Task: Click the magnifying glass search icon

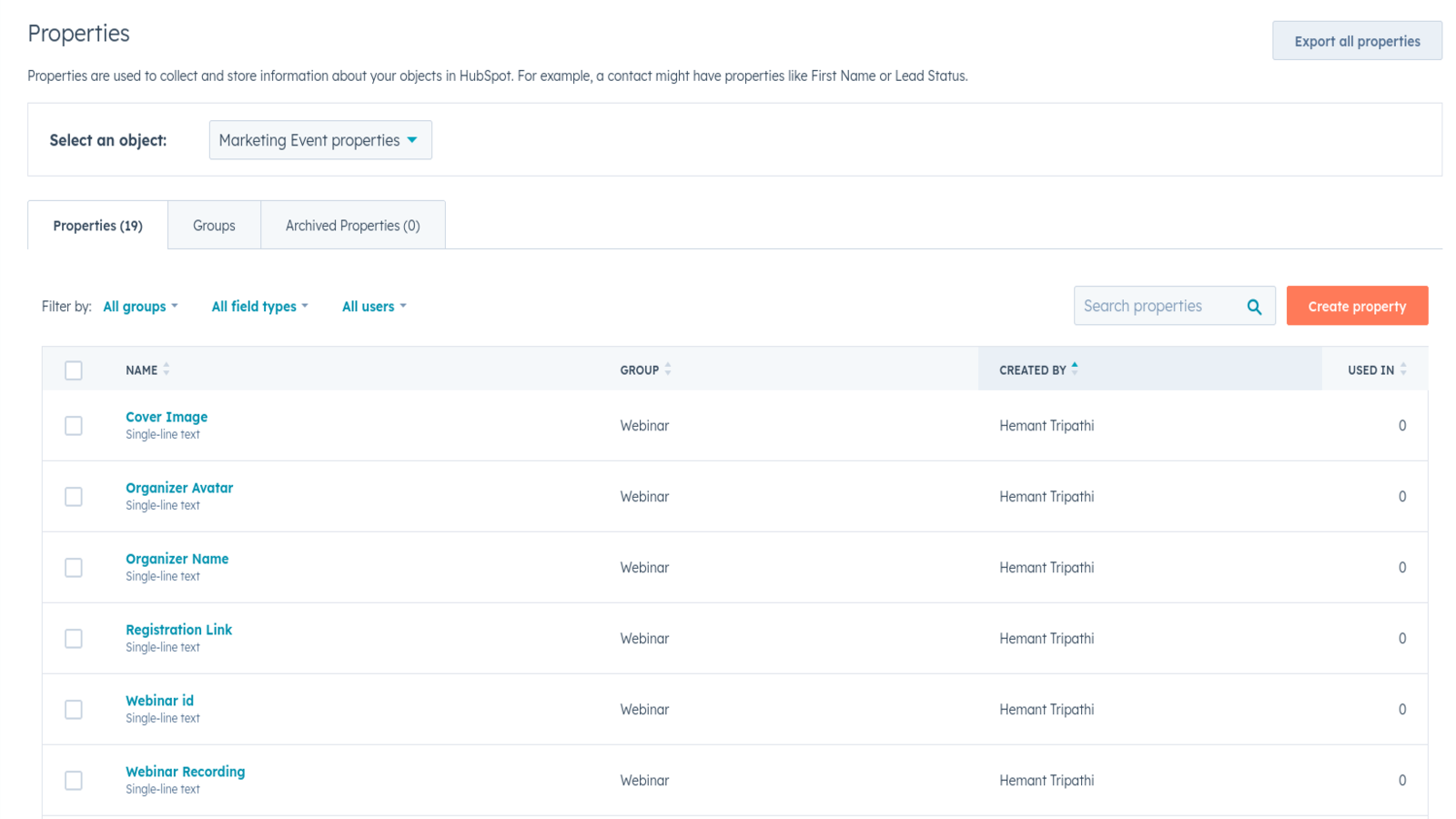Action: [1257, 306]
